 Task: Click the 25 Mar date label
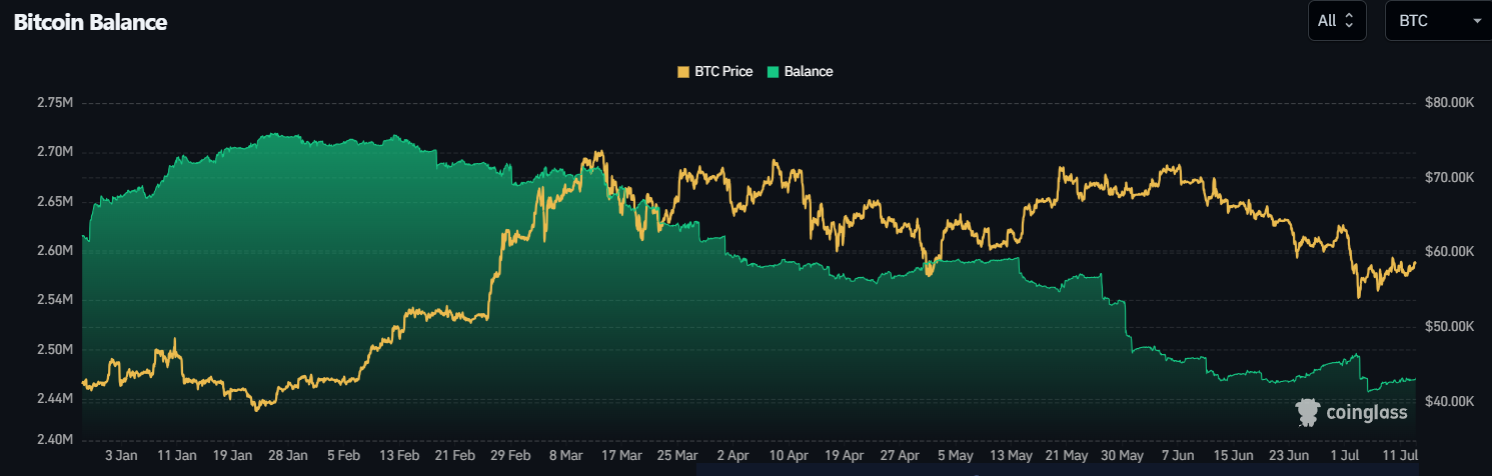[677, 455]
